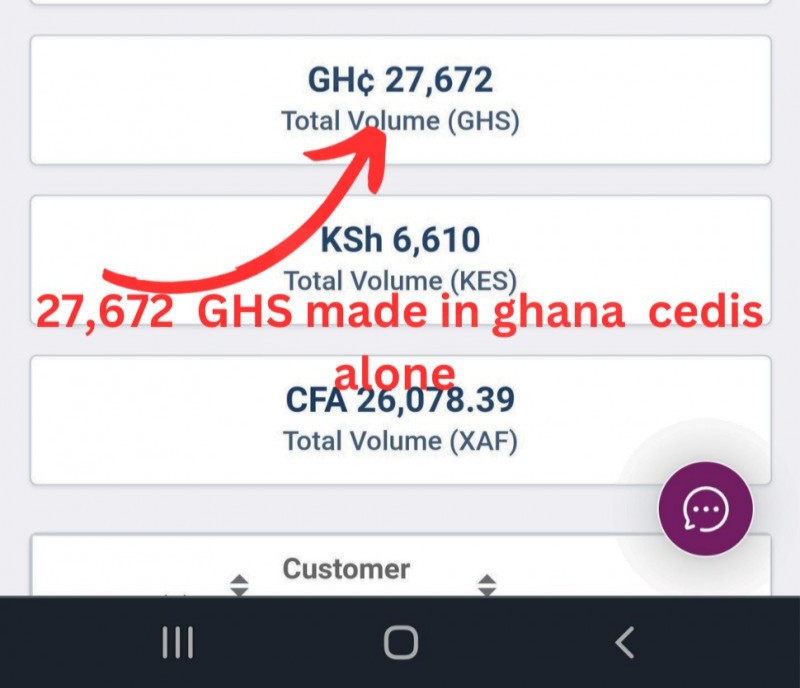Click the red 'alone' overlay word
This screenshot has width=800, height=688.
click(x=394, y=373)
